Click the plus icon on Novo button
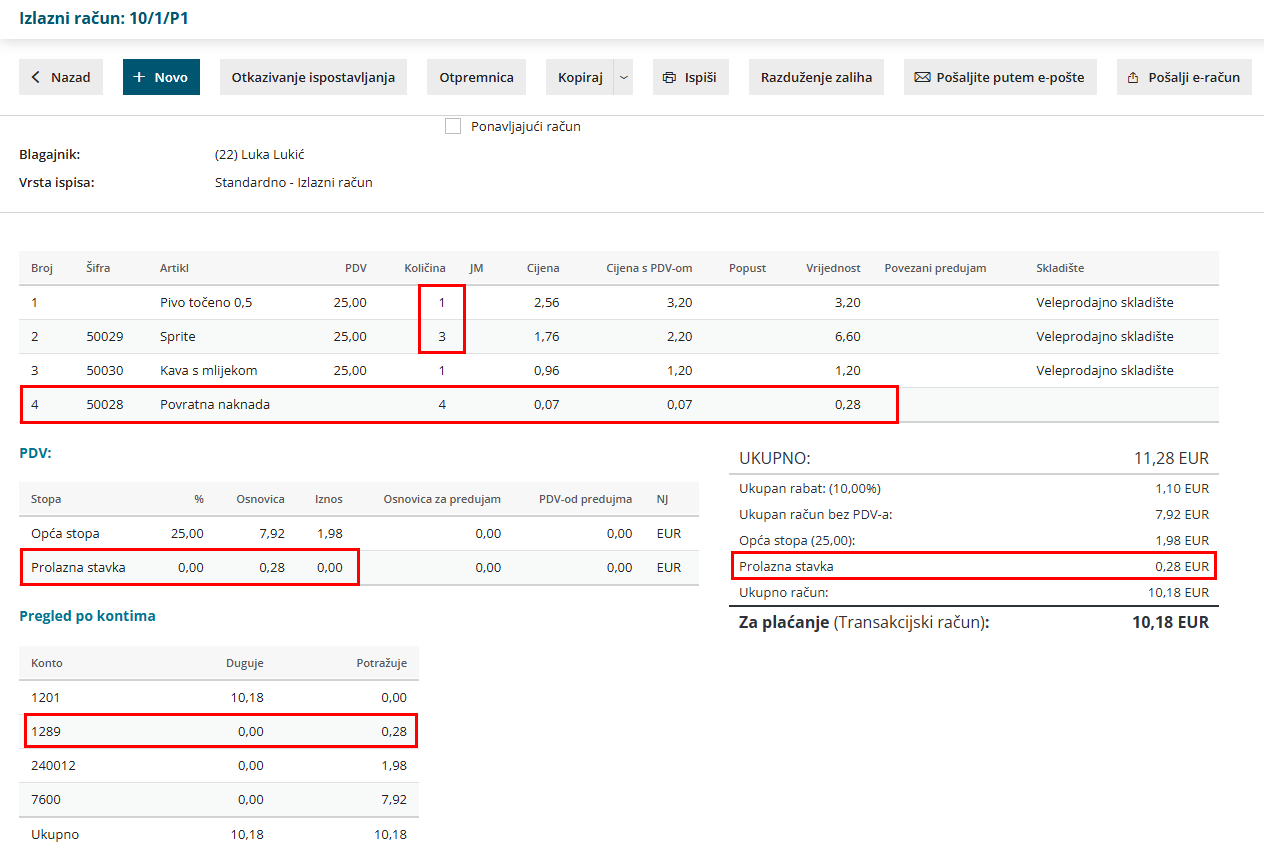Screen dimensions: 1264x856 140,77
